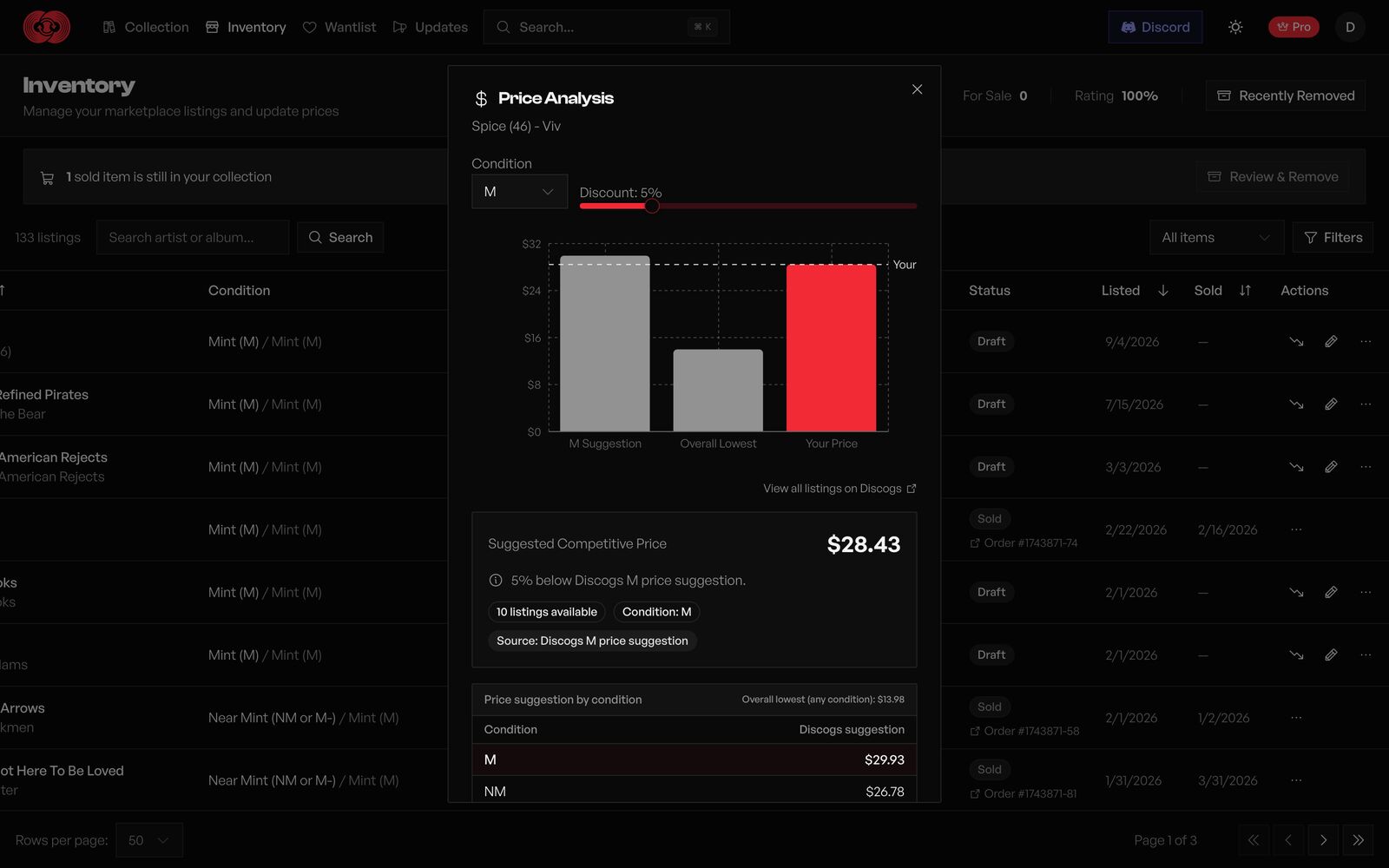The image size is (1389, 868).
Task: Click the Discount slider handle
Action: point(652,206)
